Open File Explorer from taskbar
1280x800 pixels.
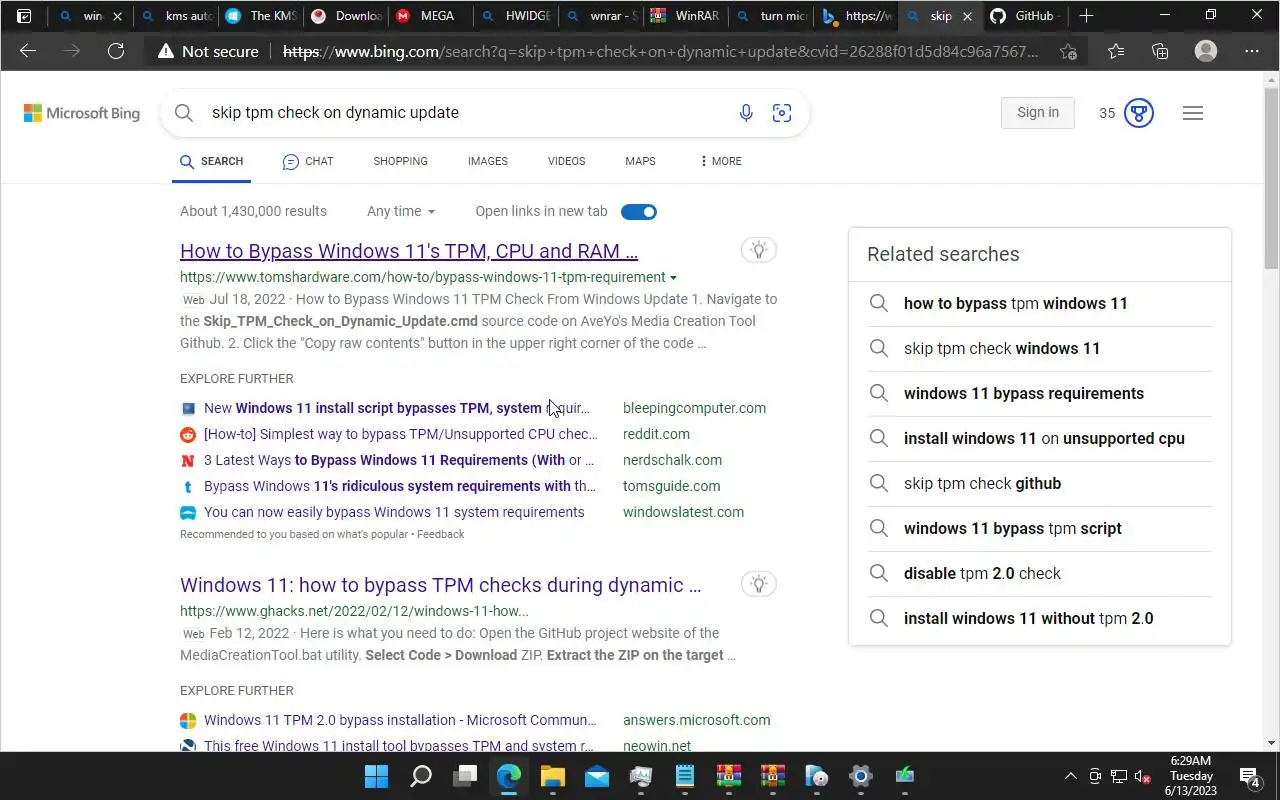(553, 776)
